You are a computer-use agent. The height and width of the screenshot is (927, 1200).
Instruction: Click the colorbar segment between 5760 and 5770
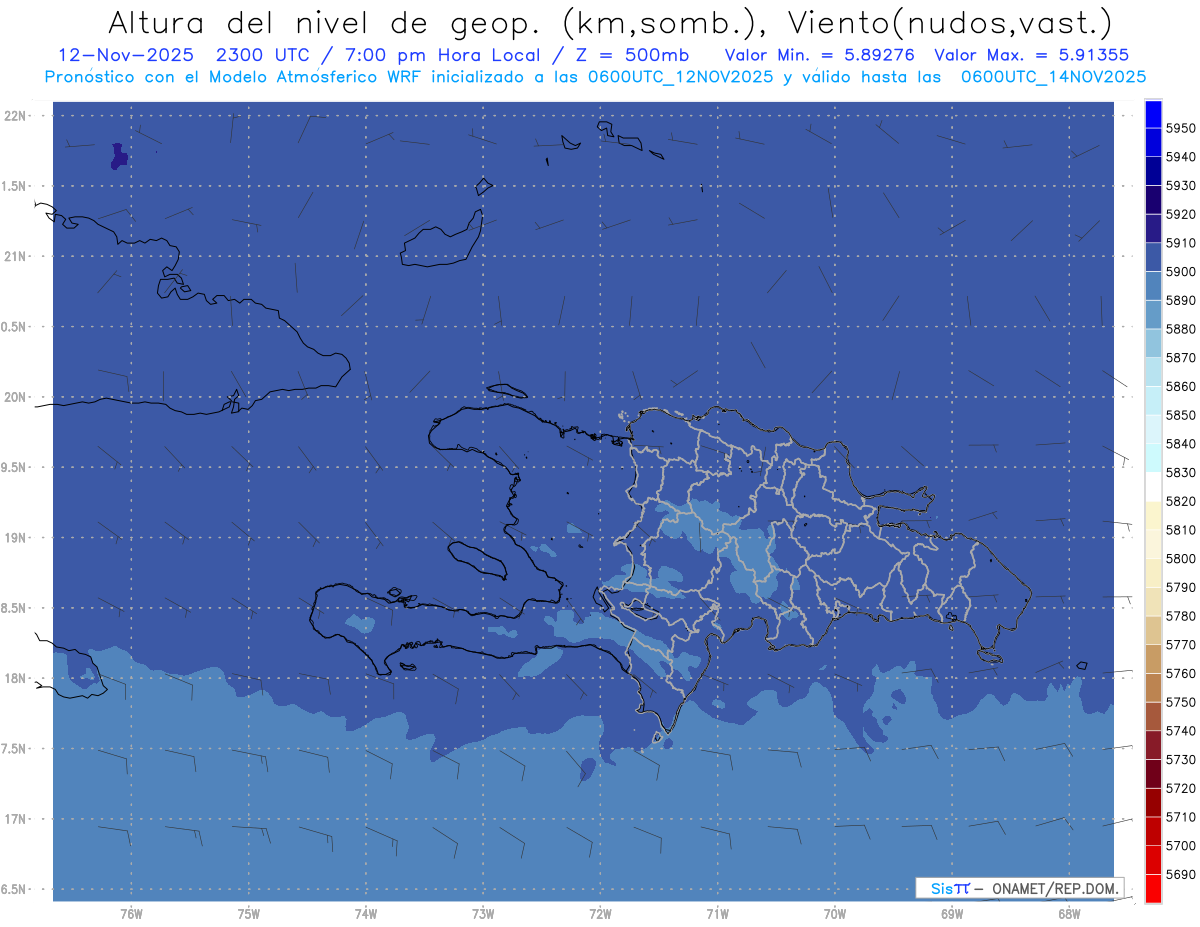pyautogui.click(x=1153, y=659)
